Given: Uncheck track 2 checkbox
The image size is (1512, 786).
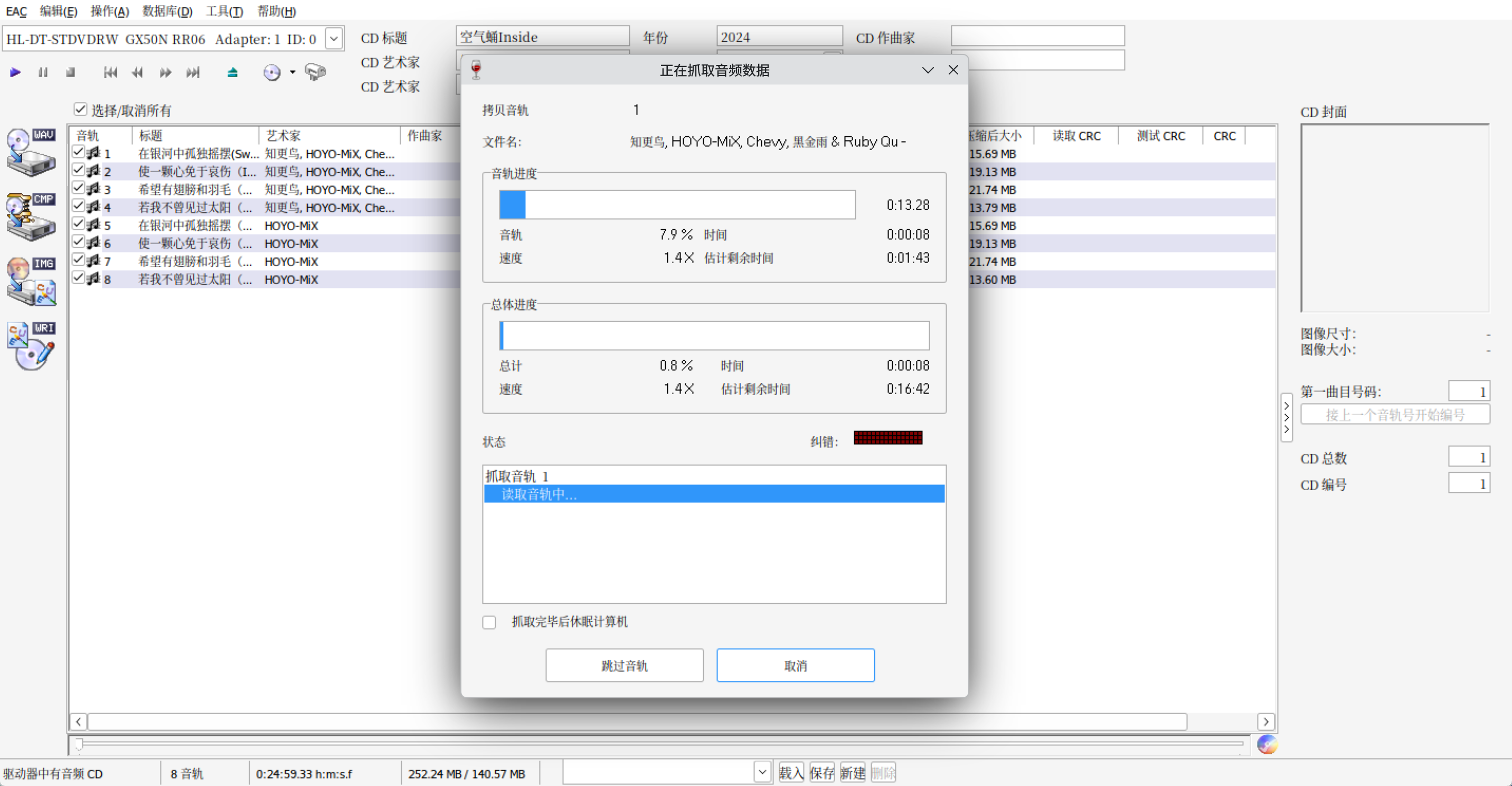Looking at the screenshot, I should click(78, 171).
